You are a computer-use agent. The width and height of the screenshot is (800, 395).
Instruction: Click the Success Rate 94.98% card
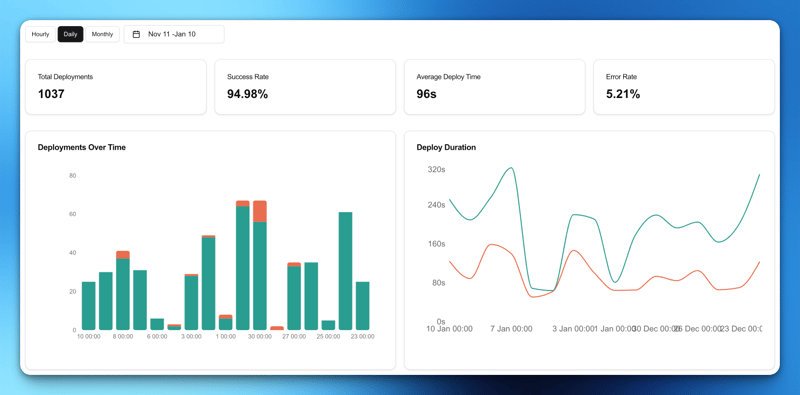(305, 87)
